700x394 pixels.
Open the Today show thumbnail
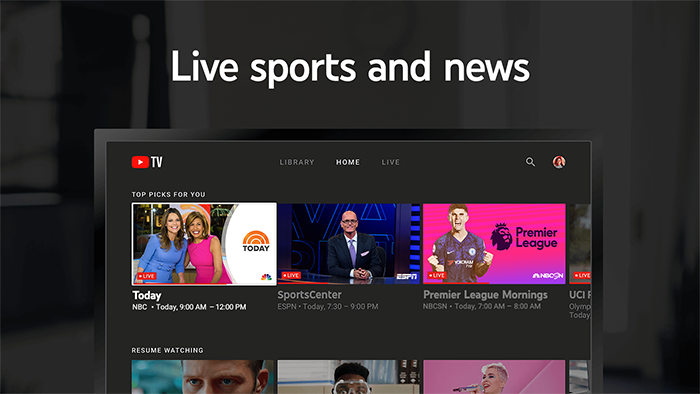(204, 244)
